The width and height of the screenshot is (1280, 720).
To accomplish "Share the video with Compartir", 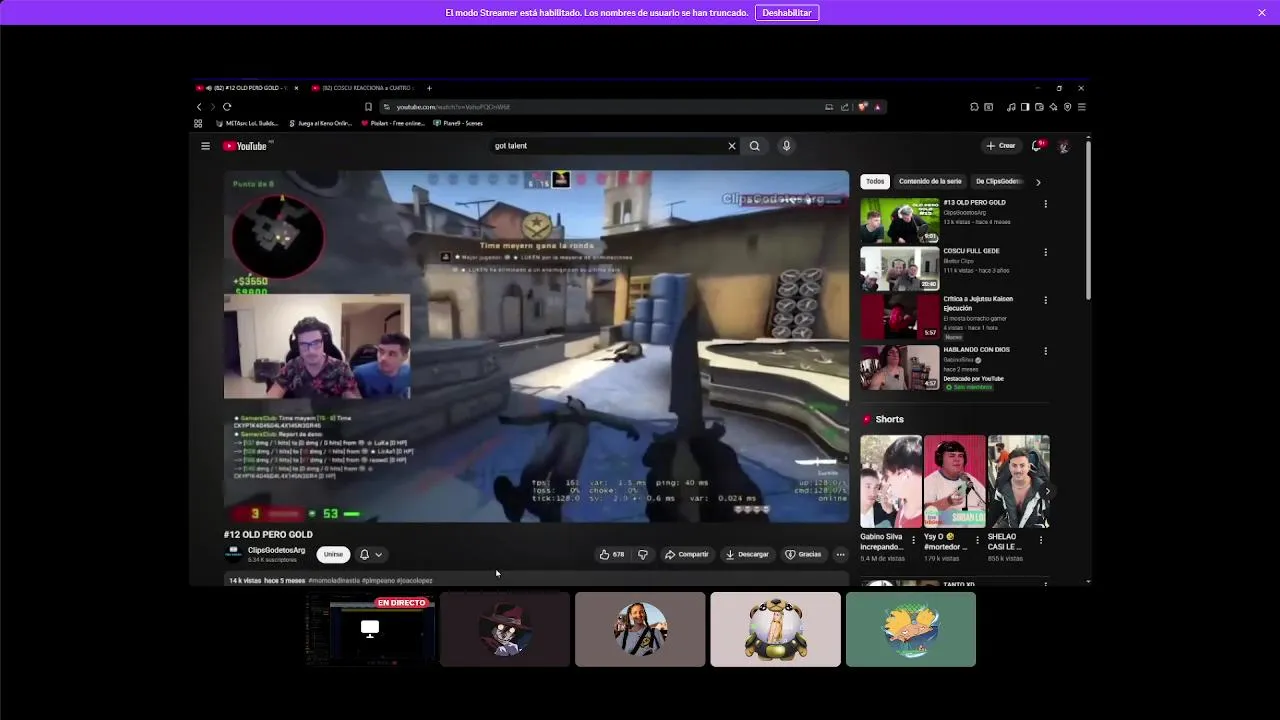I will 687,554.
